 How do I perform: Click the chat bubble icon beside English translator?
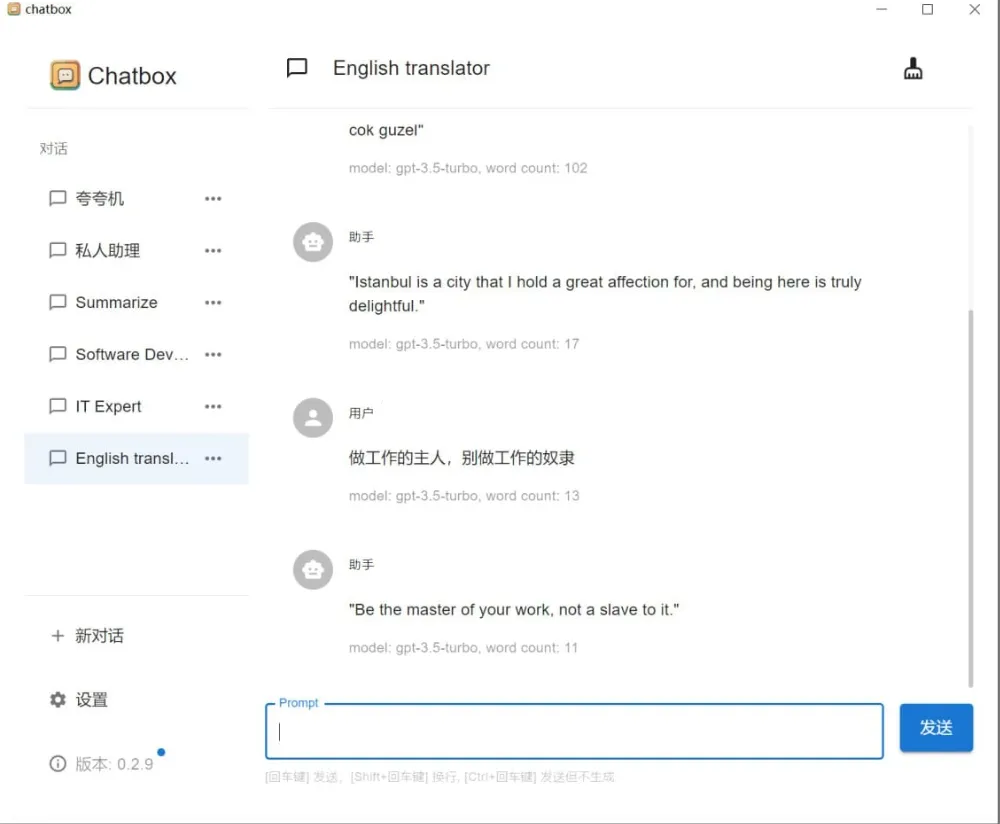[296, 68]
